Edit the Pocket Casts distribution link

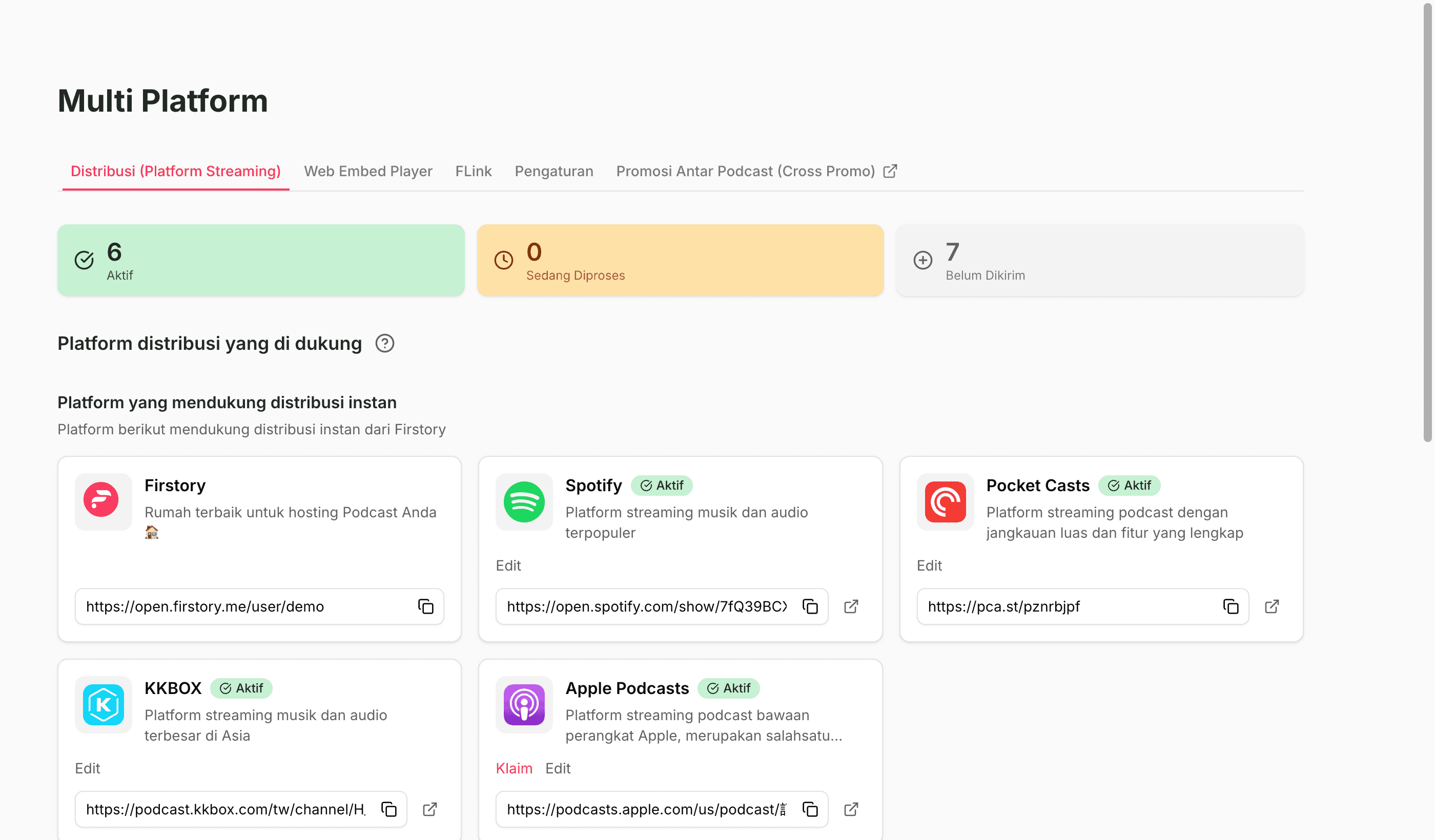pyautogui.click(x=929, y=565)
